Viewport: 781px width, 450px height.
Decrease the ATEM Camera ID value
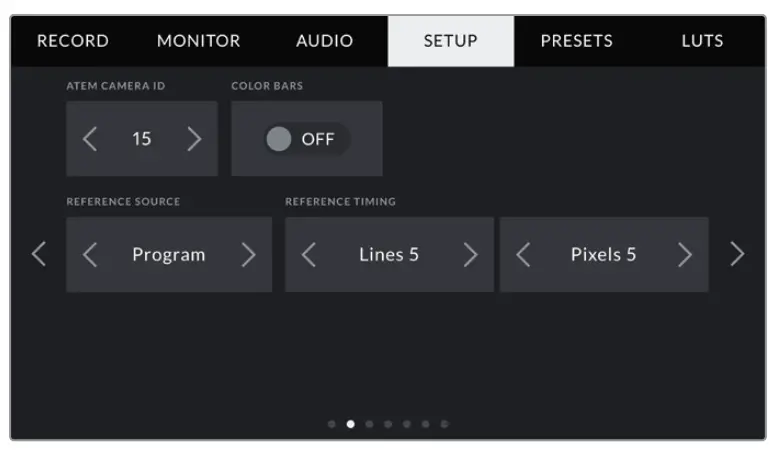tap(90, 139)
